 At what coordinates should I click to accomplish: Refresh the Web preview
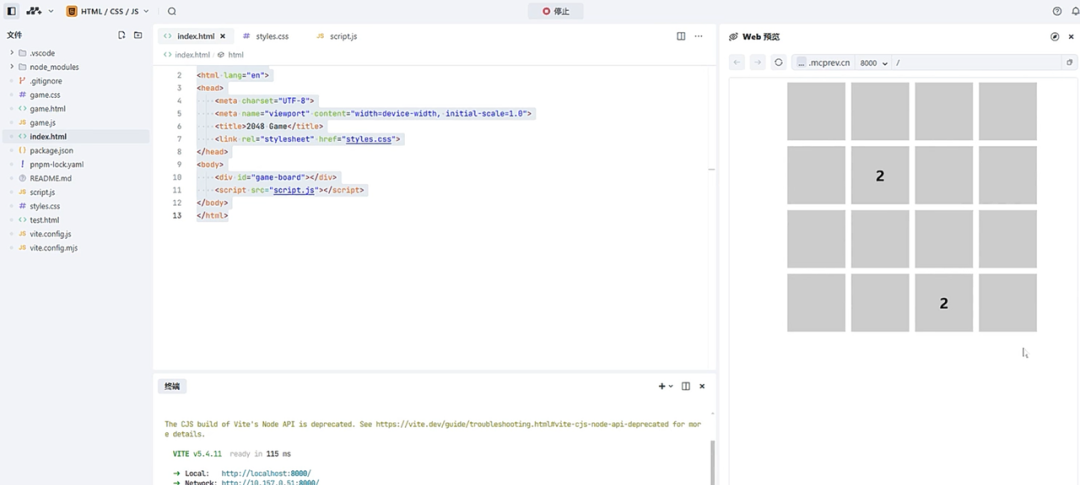778,63
